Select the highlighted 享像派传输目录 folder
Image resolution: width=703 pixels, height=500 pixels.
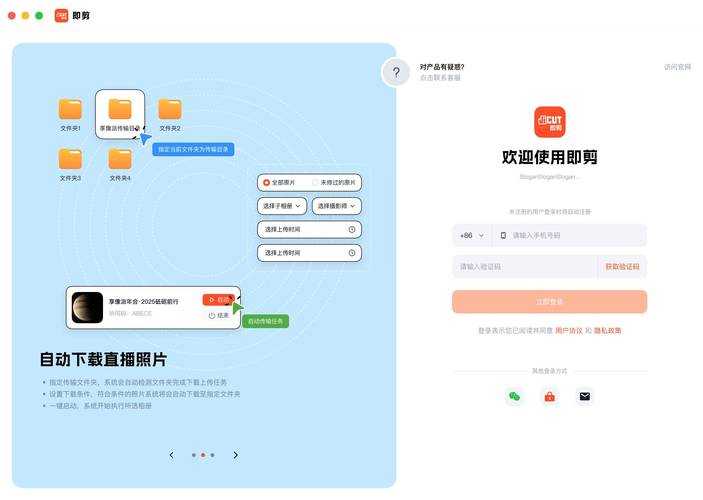[x=120, y=114]
